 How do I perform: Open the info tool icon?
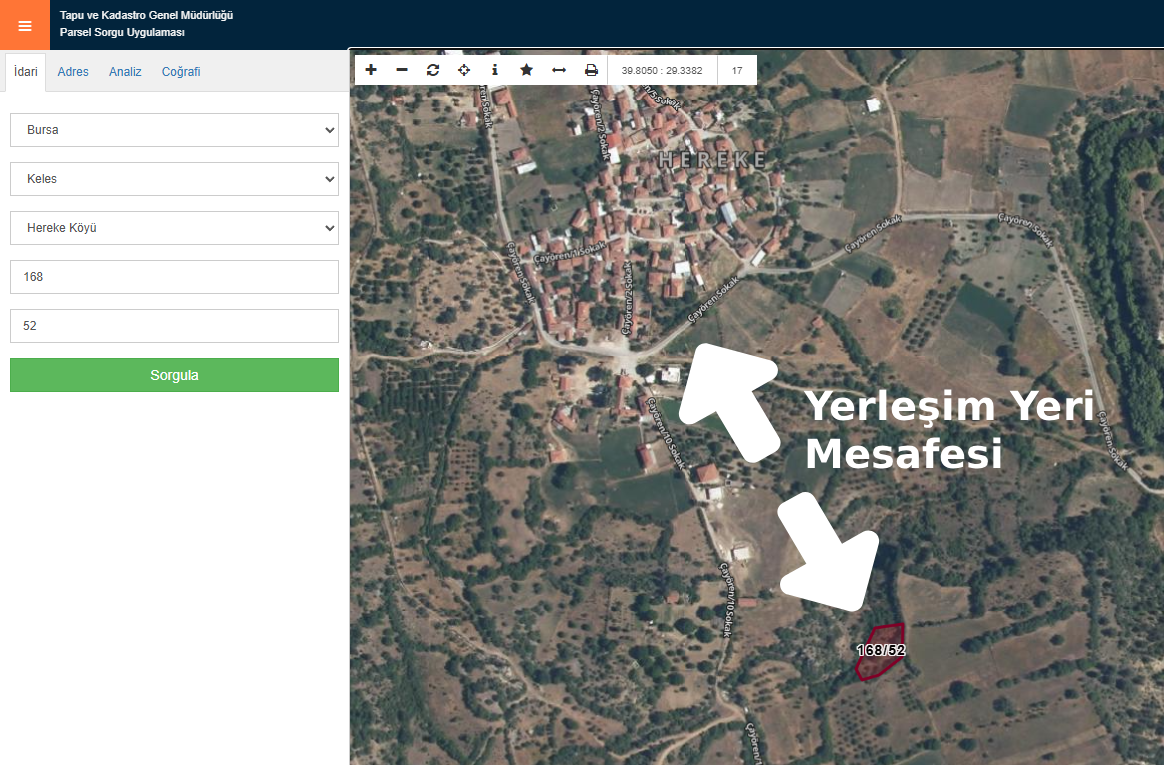click(495, 70)
